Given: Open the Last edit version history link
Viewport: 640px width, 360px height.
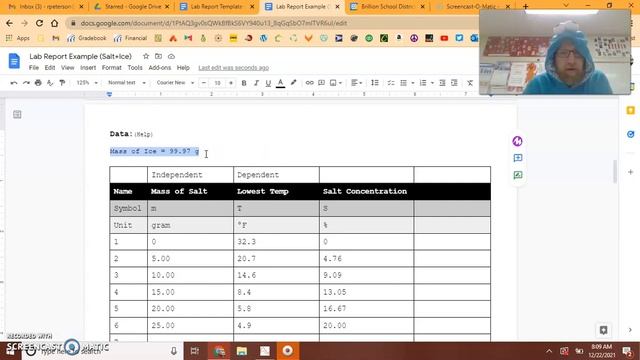Looking at the screenshot, I should (x=233, y=68).
